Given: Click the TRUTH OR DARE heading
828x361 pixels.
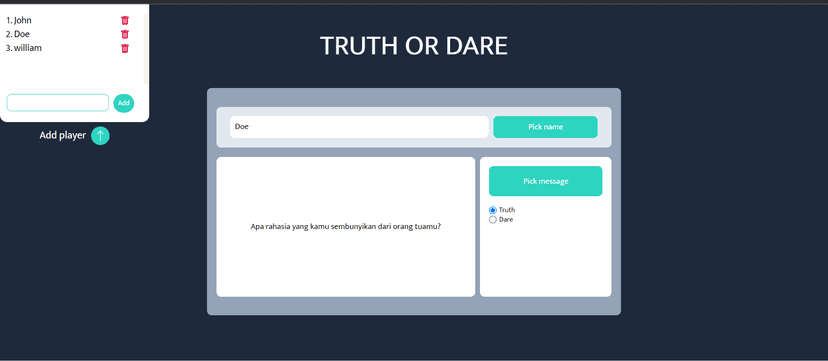Looking at the screenshot, I should [413, 46].
